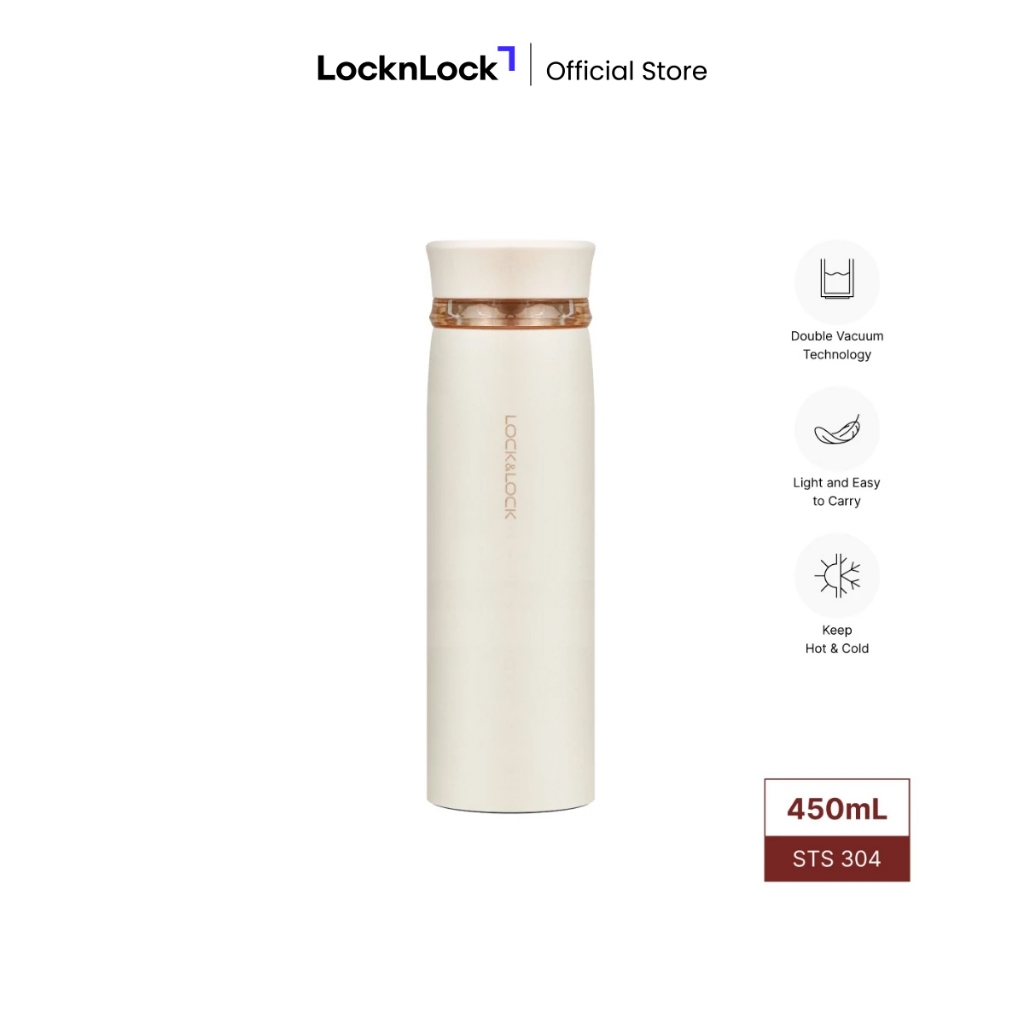
Task: Click the cream bottle cap
Action: coord(511,269)
